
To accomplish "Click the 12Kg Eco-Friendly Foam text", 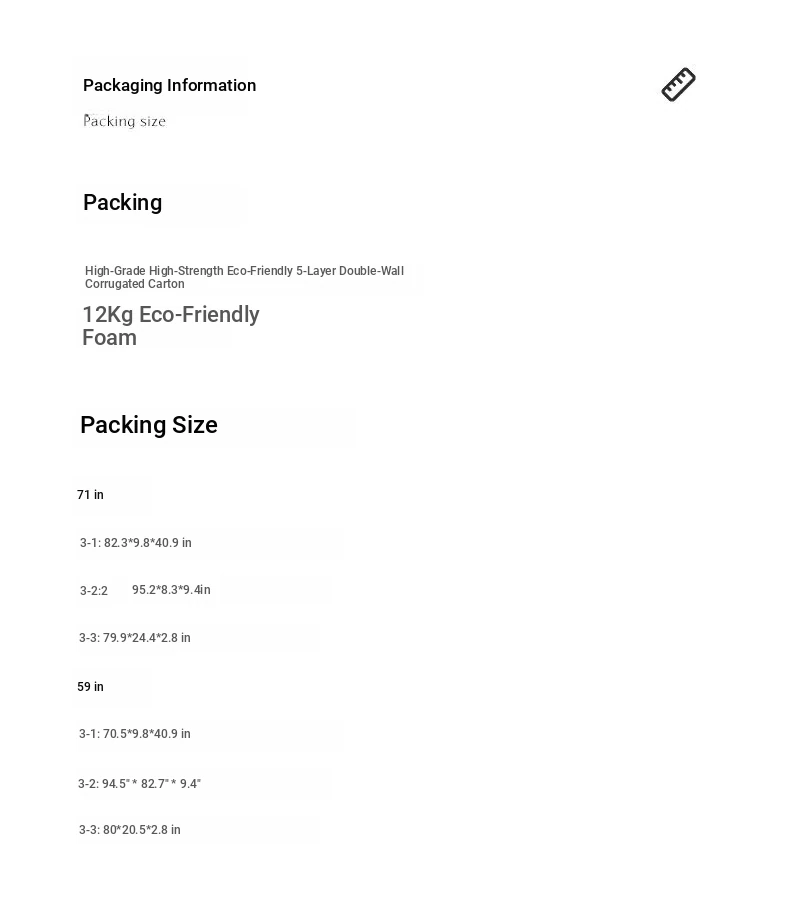I will click(171, 326).
